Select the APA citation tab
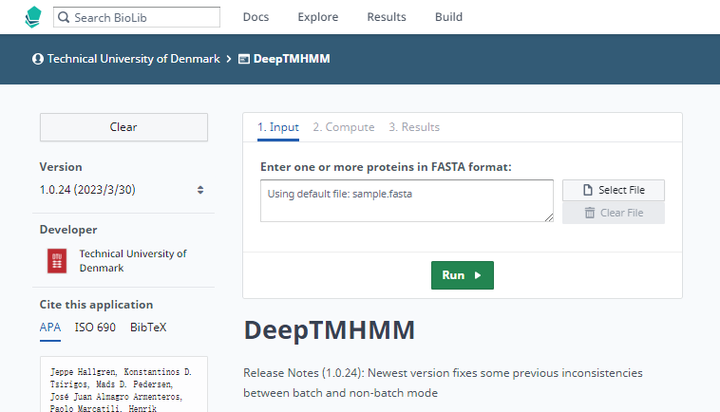Screen dimensions: 720x412 [50, 327]
